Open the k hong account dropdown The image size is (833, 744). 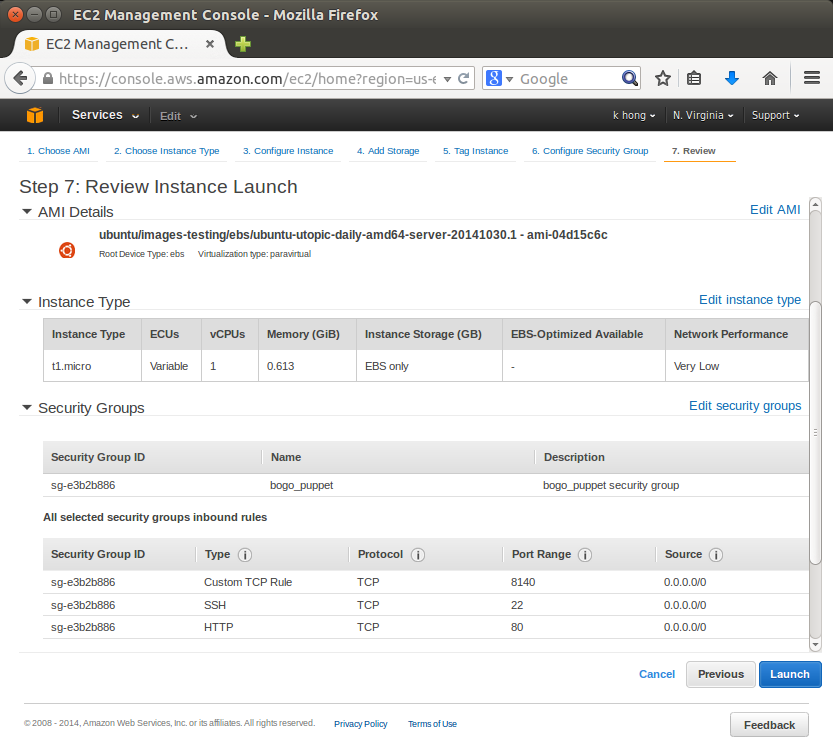(634, 115)
